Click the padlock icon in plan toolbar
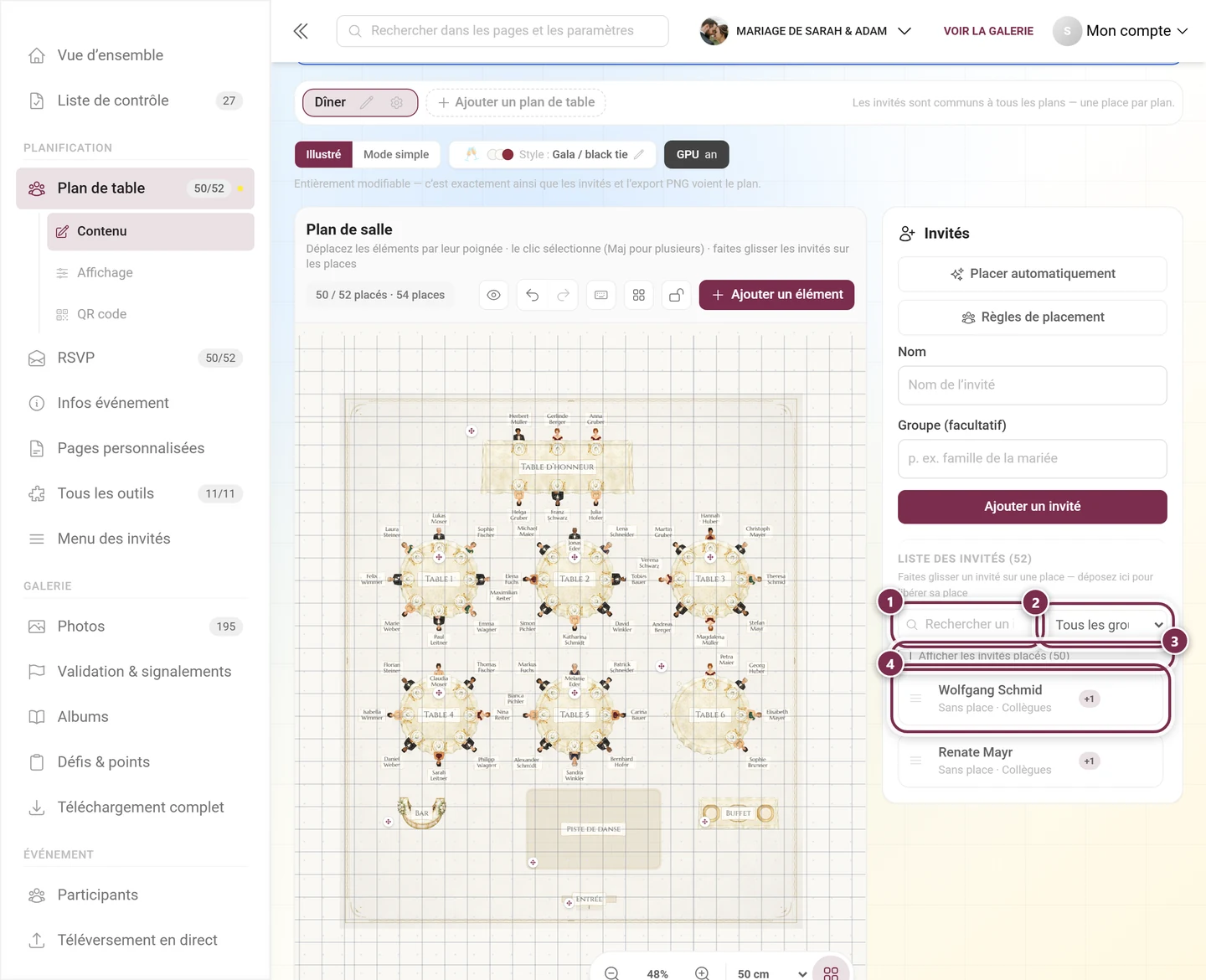The width and height of the screenshot is (1206, 980). click(676, 295)
